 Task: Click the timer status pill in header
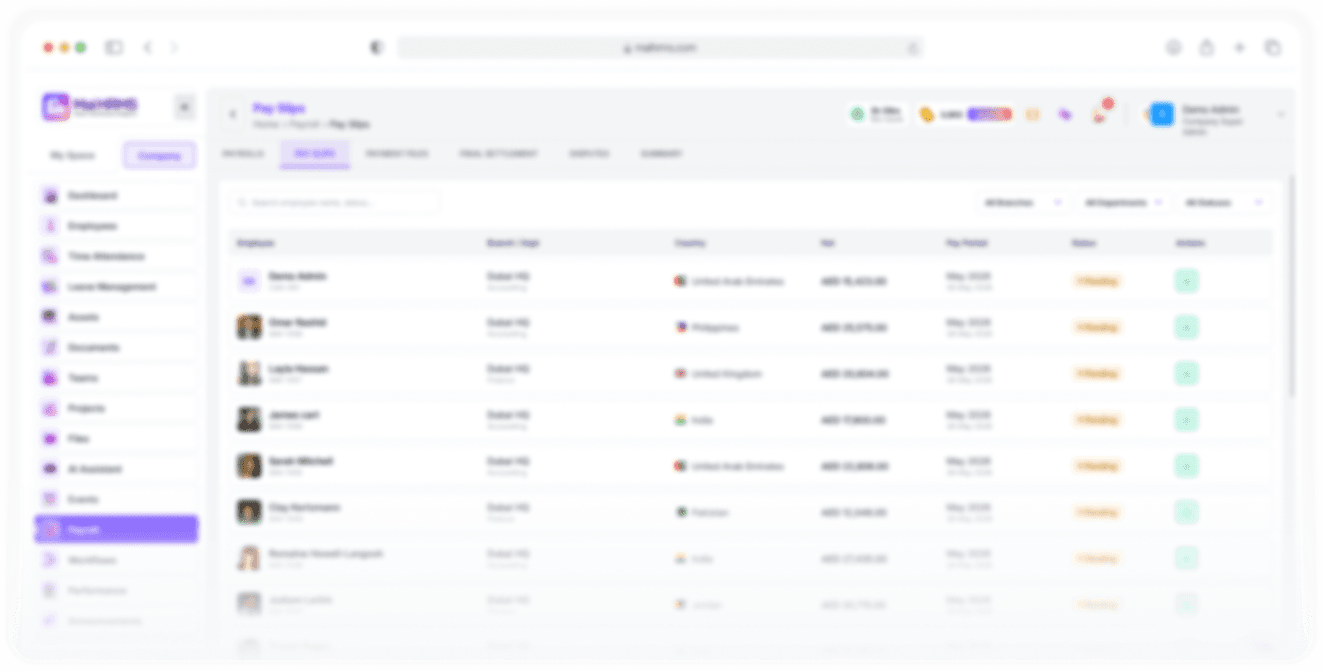pos(877,115)
